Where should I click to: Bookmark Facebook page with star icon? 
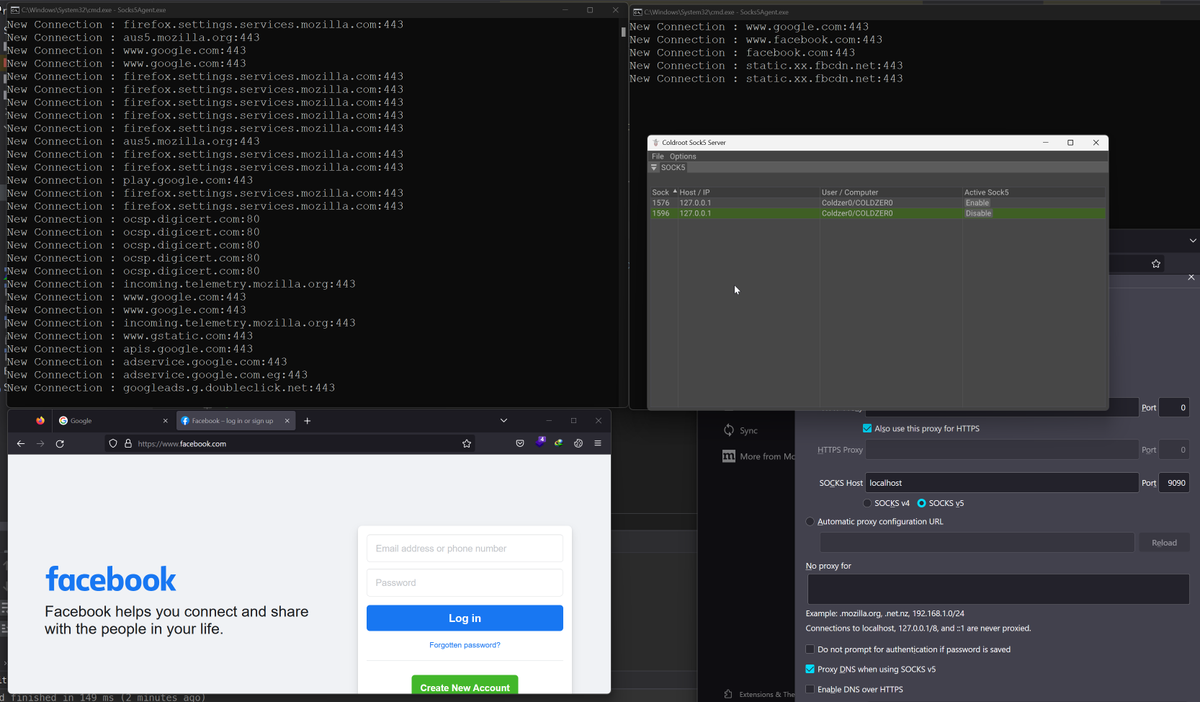(467, 443)
